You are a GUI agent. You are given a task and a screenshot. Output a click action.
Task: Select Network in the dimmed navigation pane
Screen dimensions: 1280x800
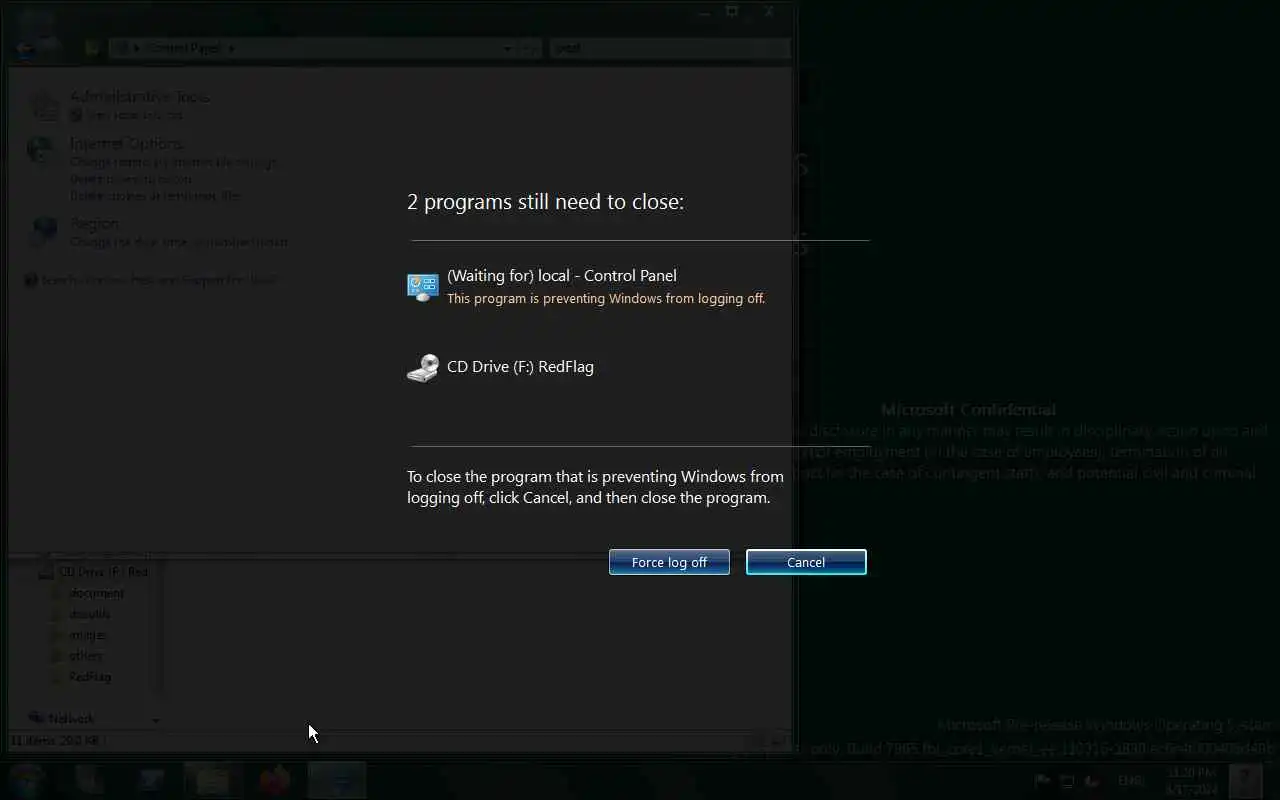[x=71, y=718]
